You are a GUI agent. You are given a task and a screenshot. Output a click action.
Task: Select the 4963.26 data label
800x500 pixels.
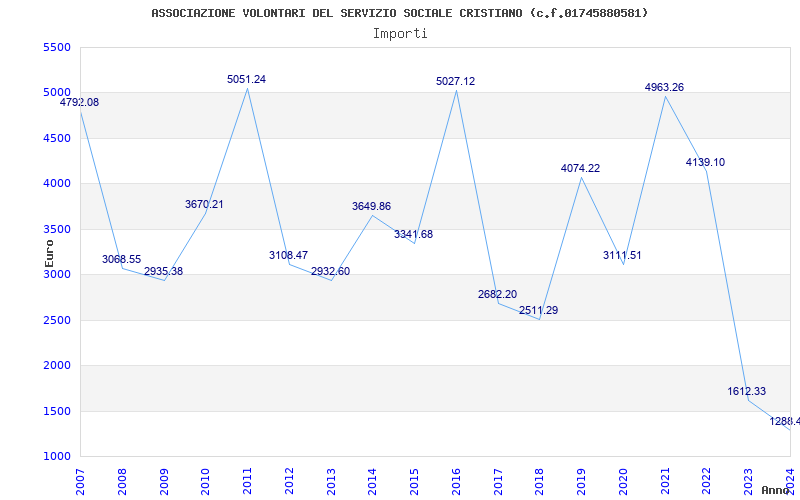[x=664, y=87]
